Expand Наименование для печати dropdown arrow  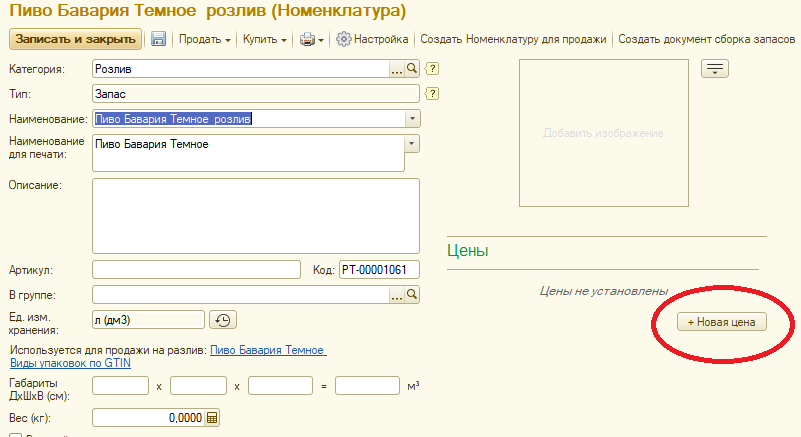click(413, 143)
